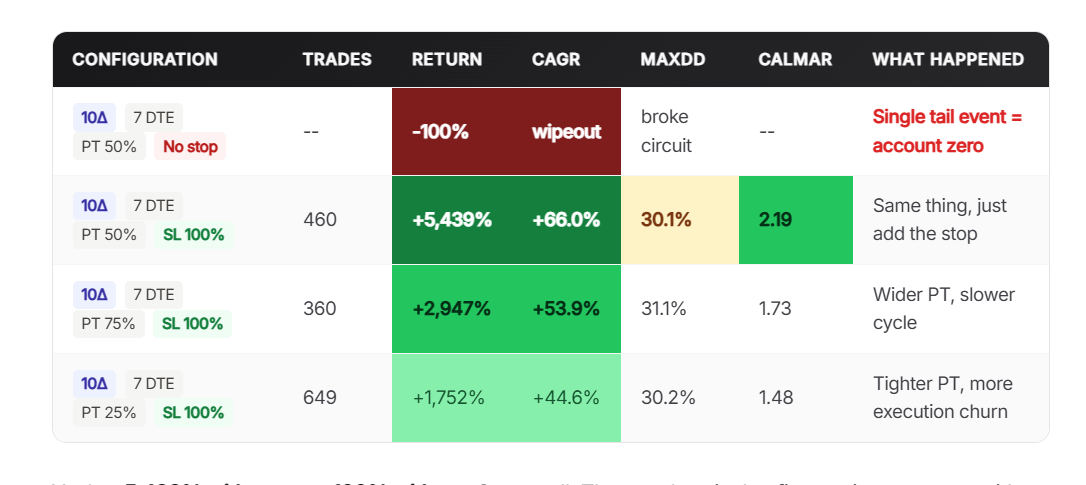Click the TRADES column header
1086x485 pixels.
pos(337,59)
